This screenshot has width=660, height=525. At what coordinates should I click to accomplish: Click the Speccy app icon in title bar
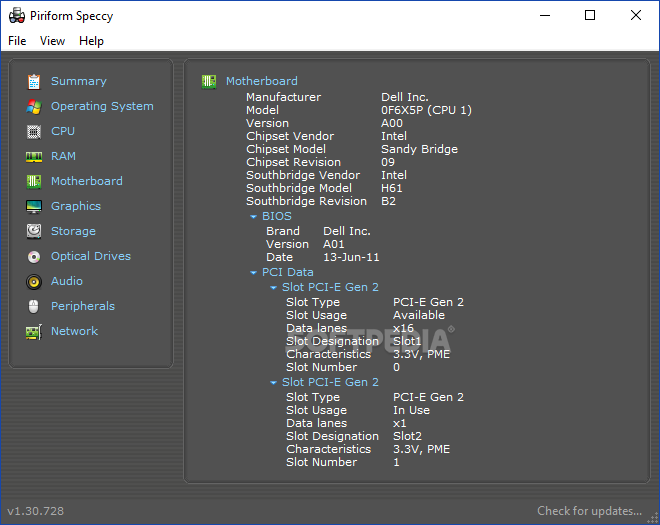(x=17, y=16)
